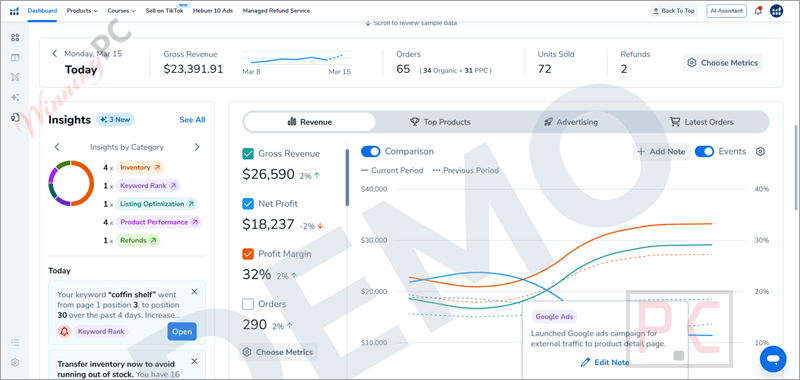Dismiss the Transfer inventory insight
The width and height of the screenshot is (800, 380).
point(194,361)
